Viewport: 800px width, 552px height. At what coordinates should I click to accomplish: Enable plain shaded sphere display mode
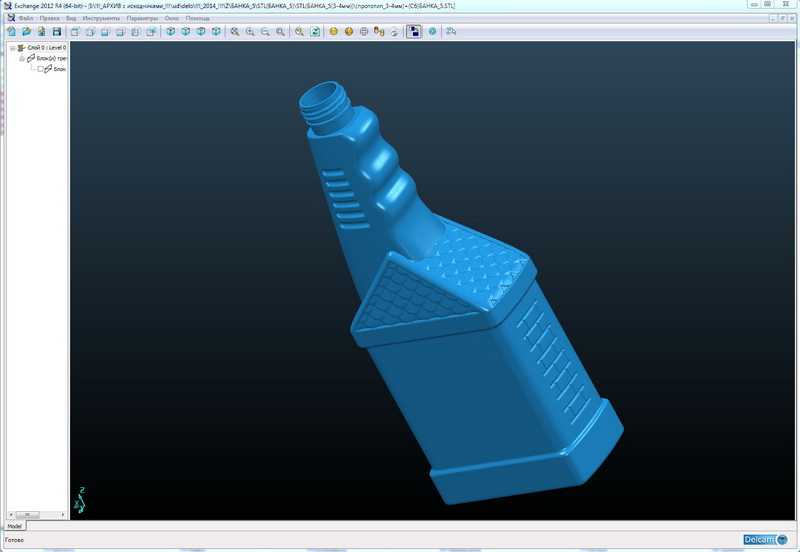click(334, 32)
